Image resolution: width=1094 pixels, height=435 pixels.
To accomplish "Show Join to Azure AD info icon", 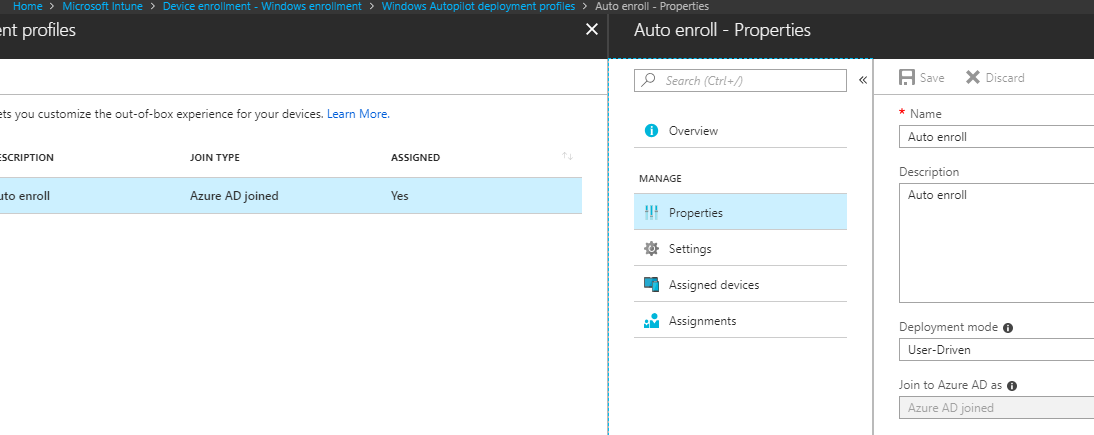I will click(x=1012, y=385).
